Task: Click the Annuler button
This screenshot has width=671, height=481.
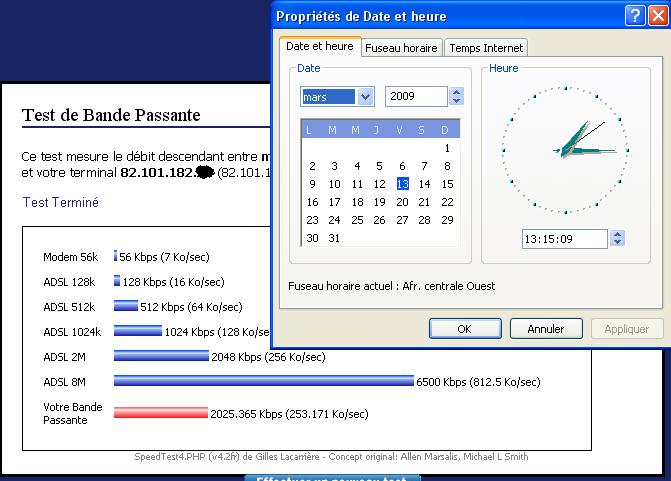Action: (546, 329)
